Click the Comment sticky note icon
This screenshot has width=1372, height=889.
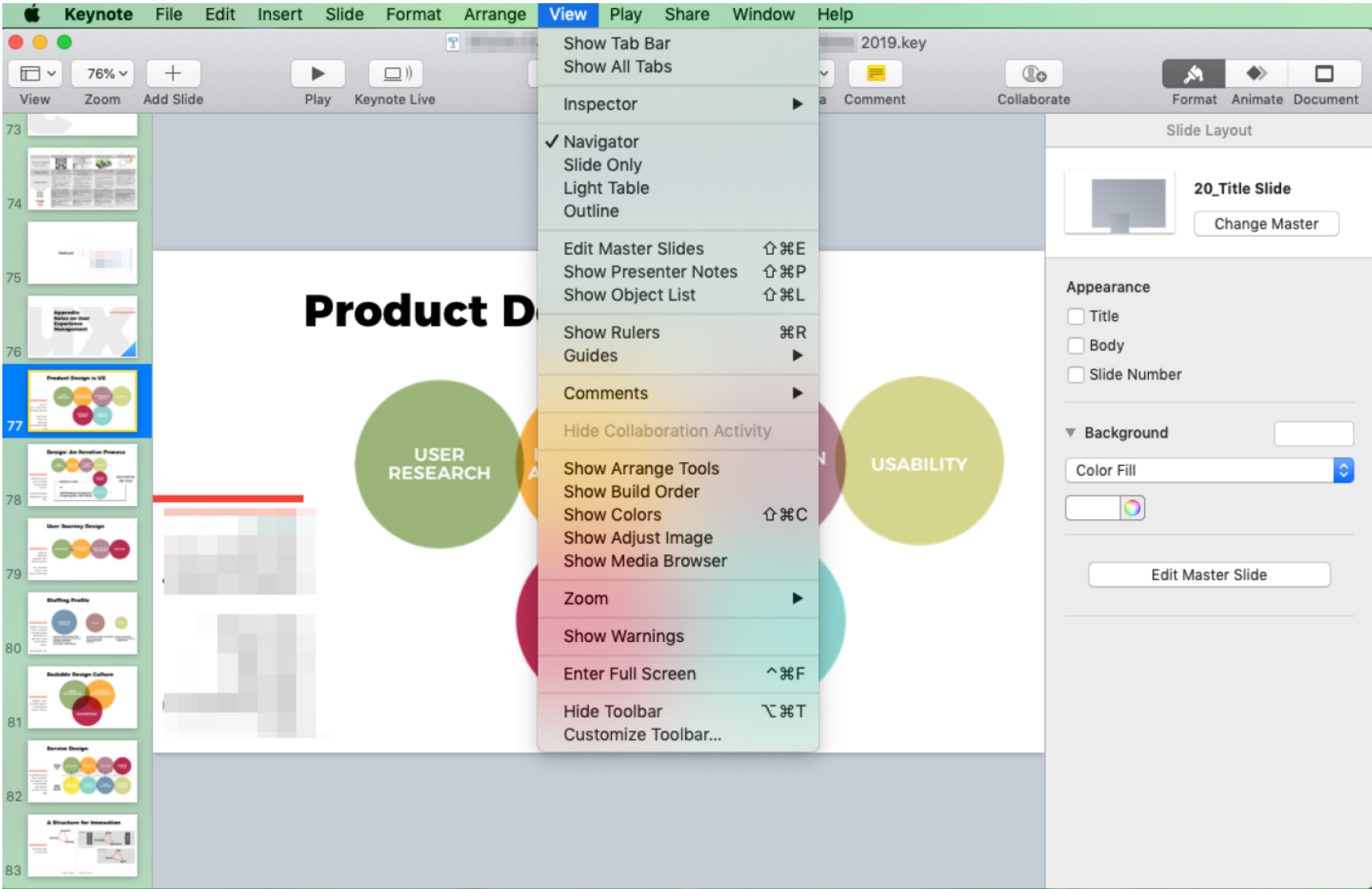point(875,74)
